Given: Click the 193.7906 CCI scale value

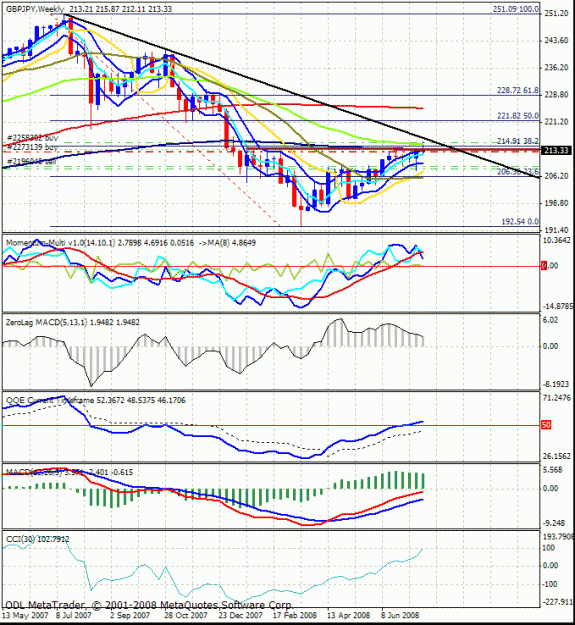Looking at the screenshot, I should [x=558, y=537].
